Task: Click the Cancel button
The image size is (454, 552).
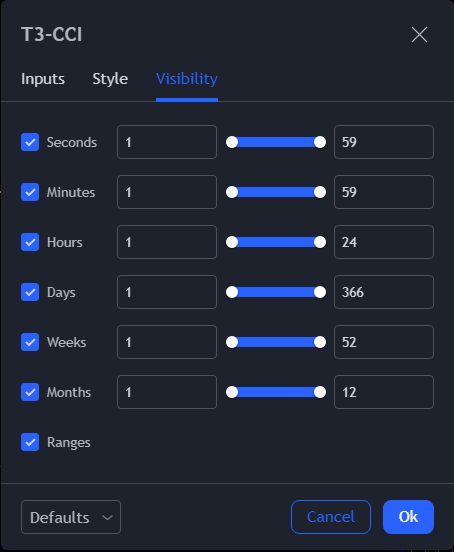Action: click(x=331, y=517)
